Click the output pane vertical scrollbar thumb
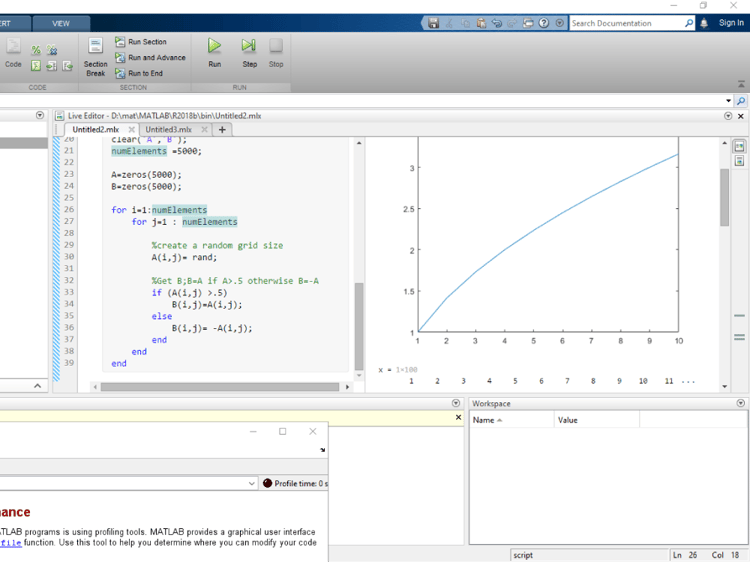Viewport: 750px width, 562px height. (725, 197)
